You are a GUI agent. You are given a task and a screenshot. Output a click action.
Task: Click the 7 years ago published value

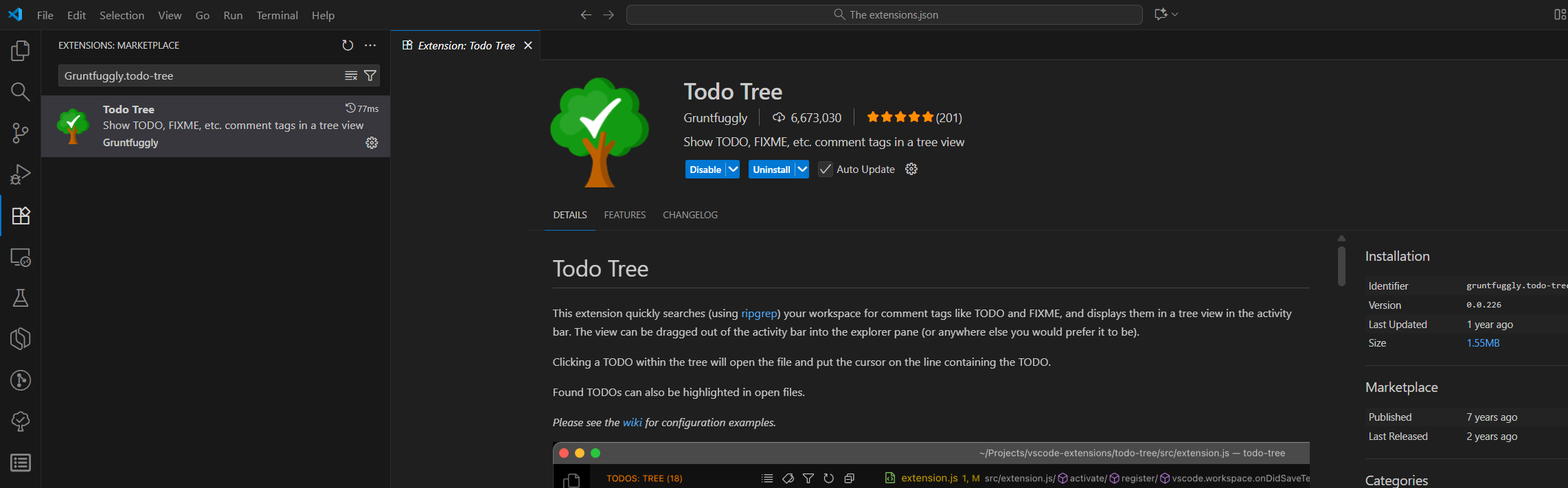click(x=1492, y=417)
